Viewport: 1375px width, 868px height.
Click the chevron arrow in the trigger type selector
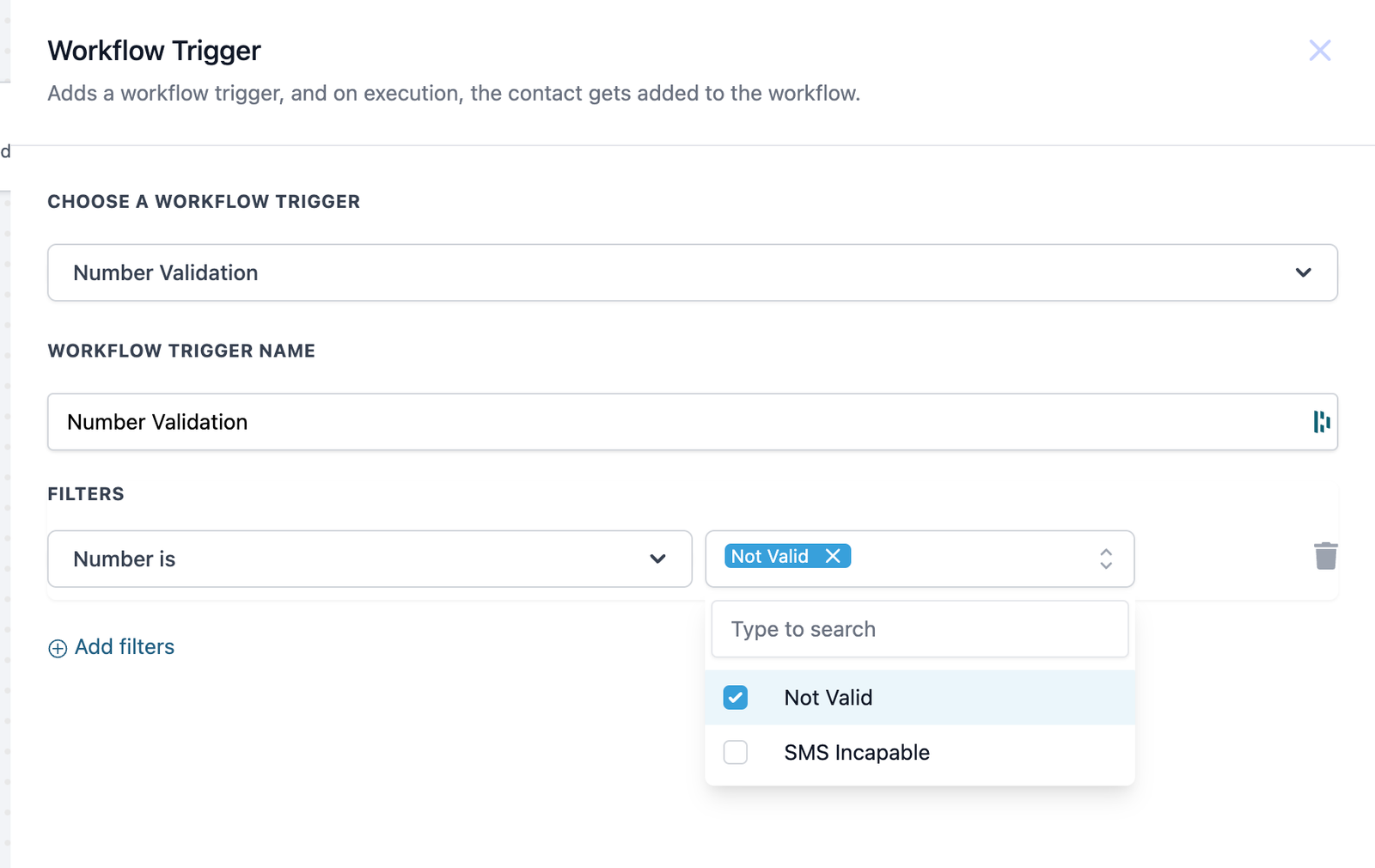pos(1303,272)
